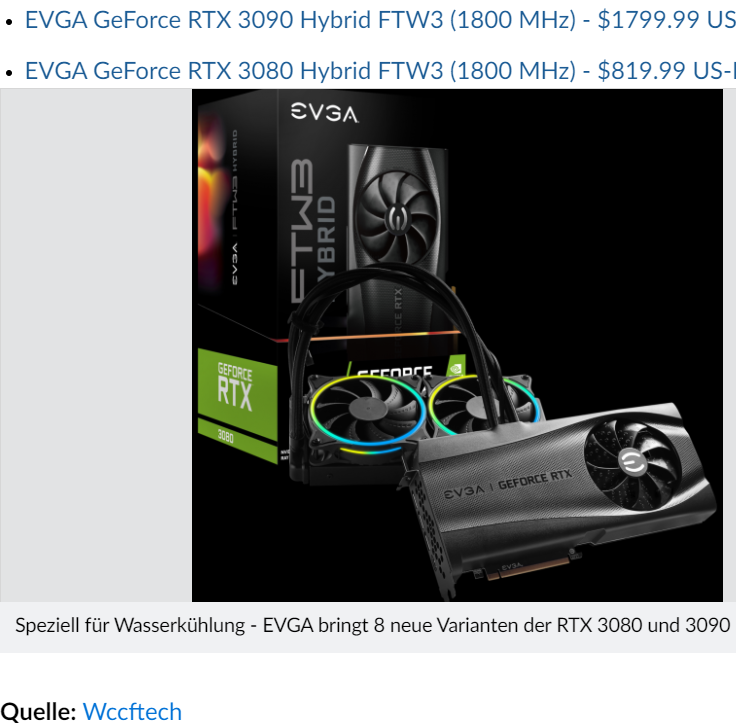The image size is (736, 723).
Task: Click the Quelle label text
Action: point(38,711)
